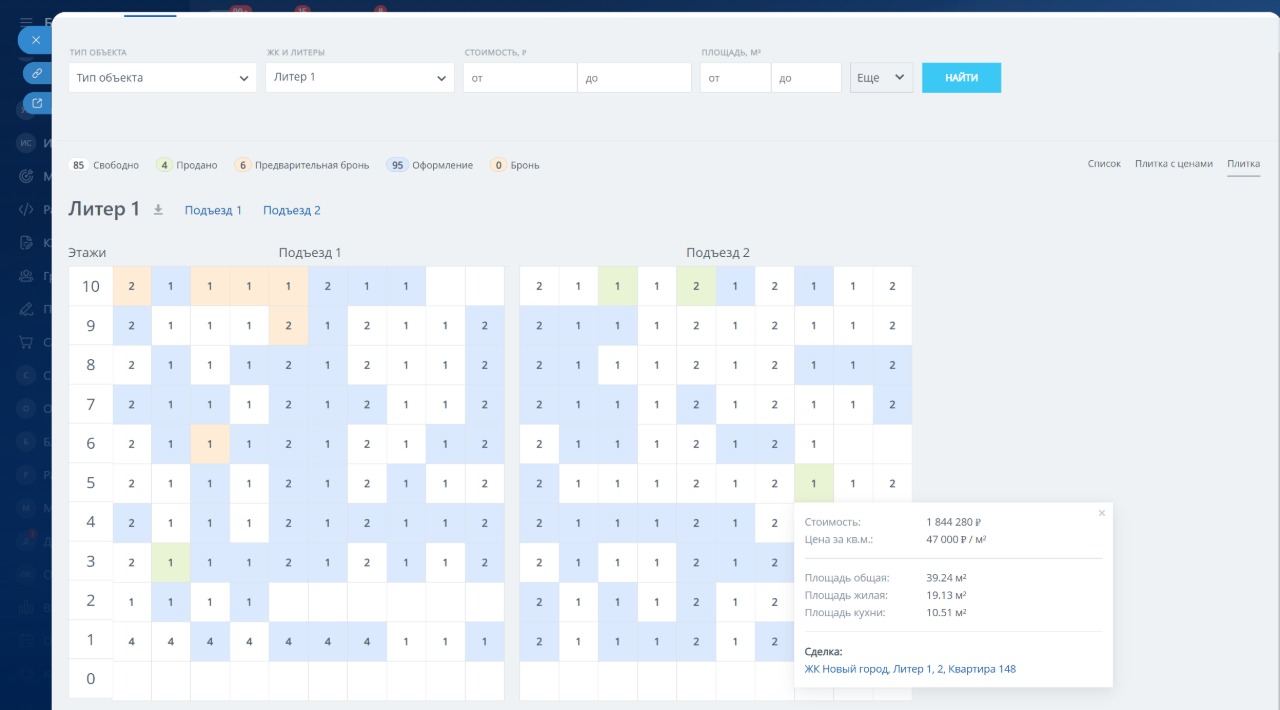Click the people group icon in background sidebar

[x=27, y=275]
